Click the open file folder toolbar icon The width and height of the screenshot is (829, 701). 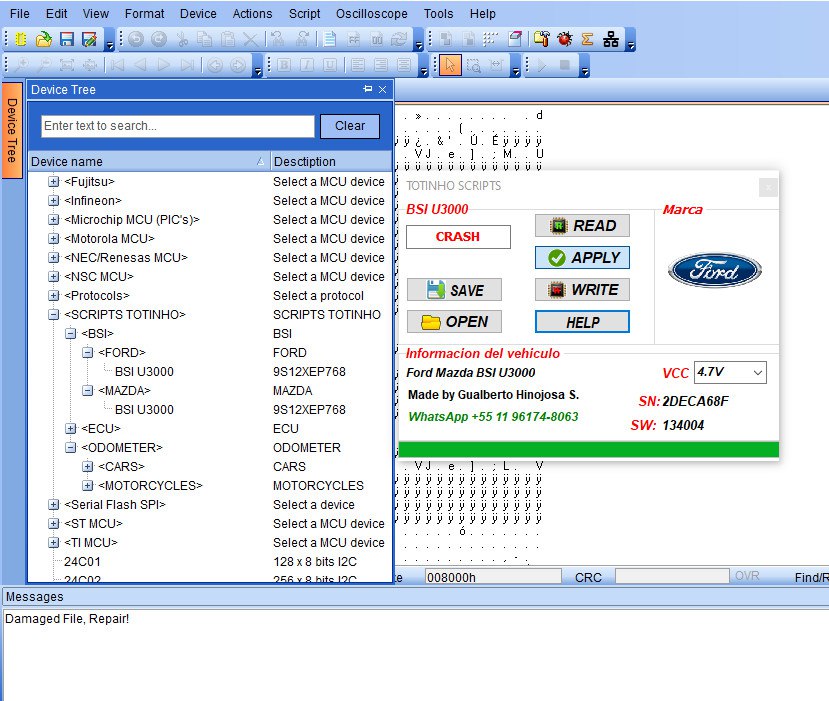[44, 40]
